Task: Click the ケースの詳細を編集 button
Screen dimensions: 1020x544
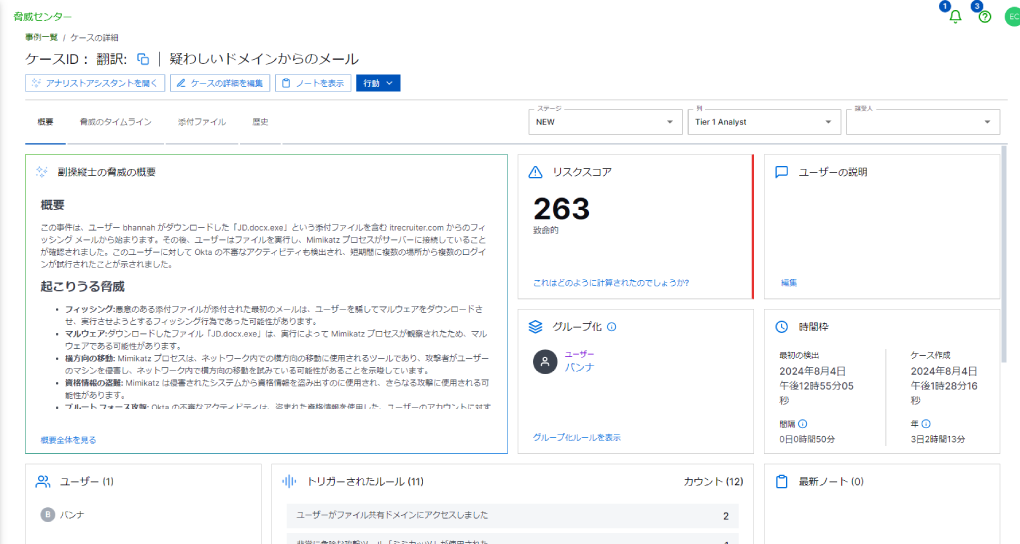Action: pyautogui.click(x=220, y=83)
